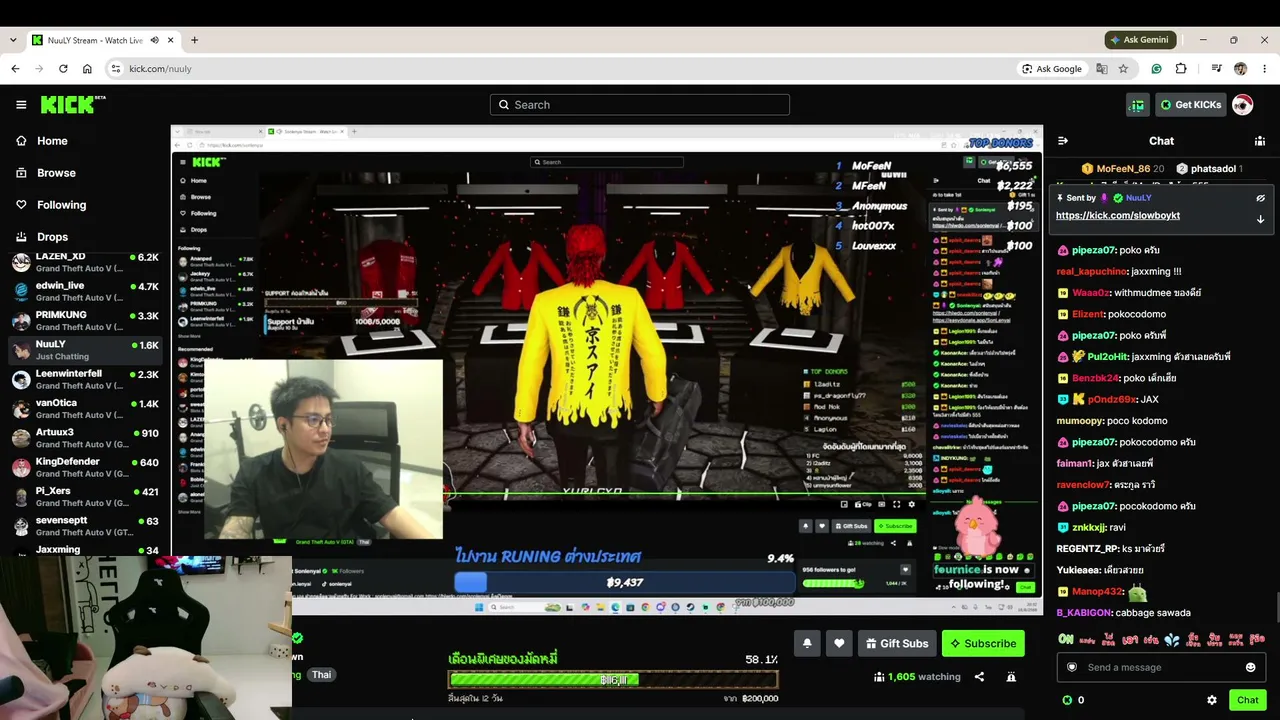Open browser media controls icon

click(1216, 69)
